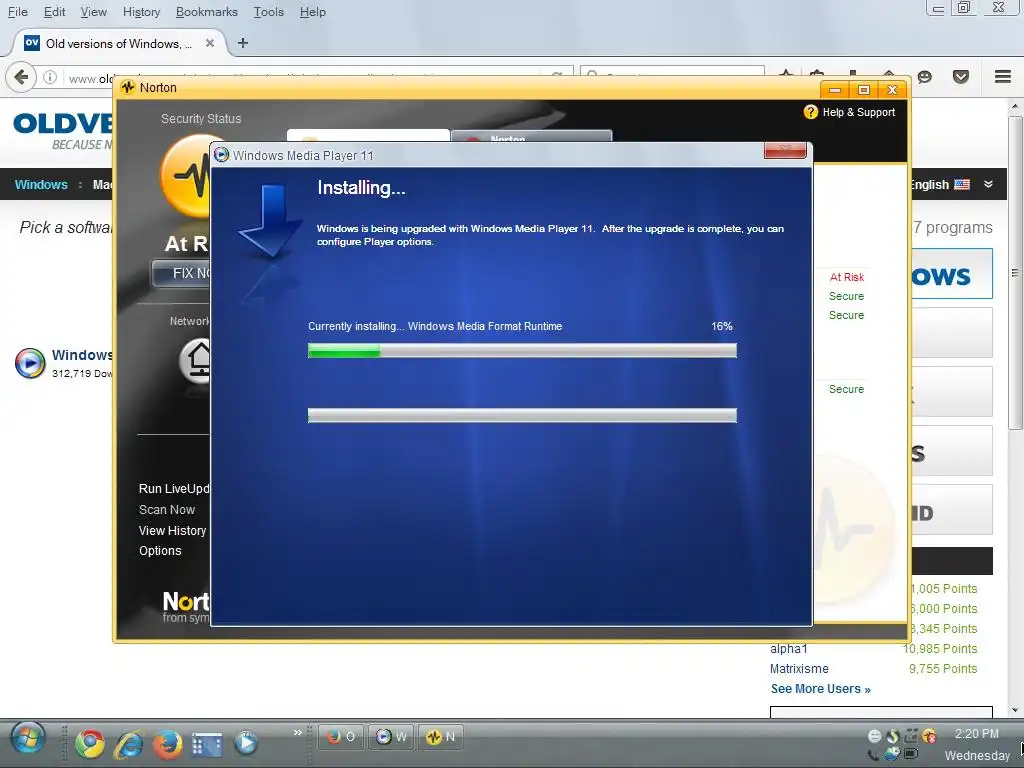
Task: Click the Windows Start orb
Action: point(28,739)
